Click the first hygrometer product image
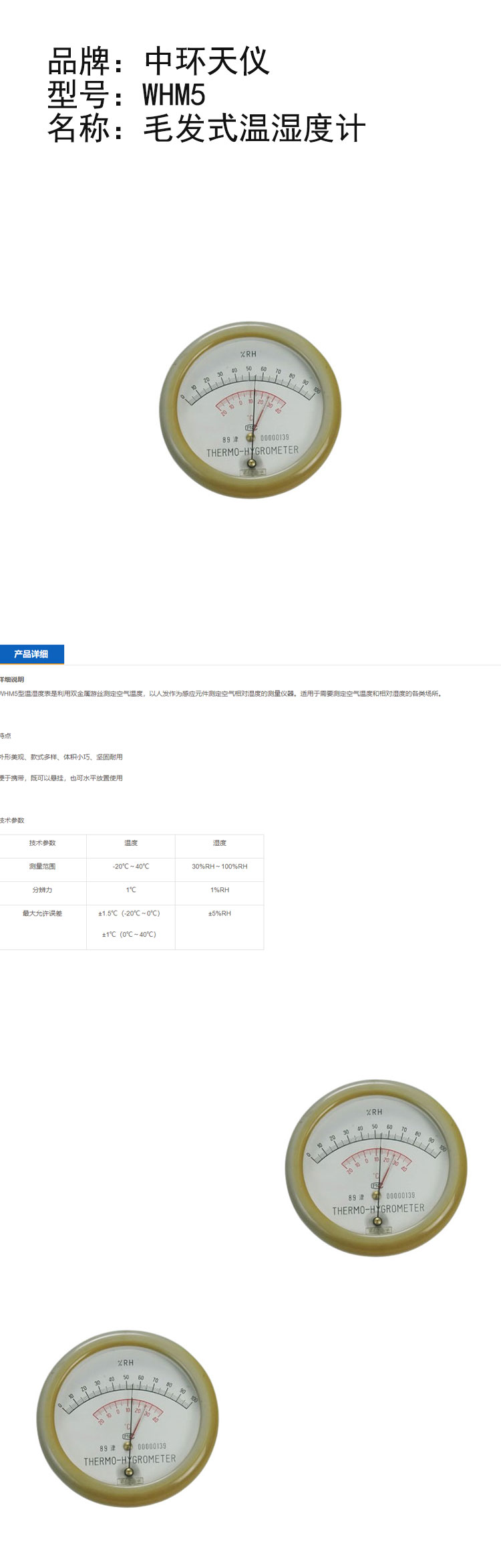The width and height of the screenshot is (501, 1568). click(250, 409)
